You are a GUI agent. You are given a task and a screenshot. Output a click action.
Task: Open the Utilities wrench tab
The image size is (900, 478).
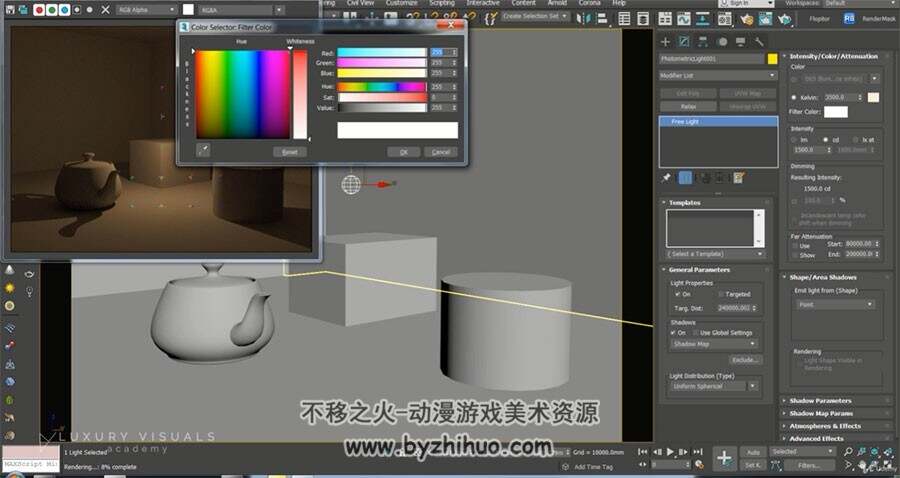[759, 41]
